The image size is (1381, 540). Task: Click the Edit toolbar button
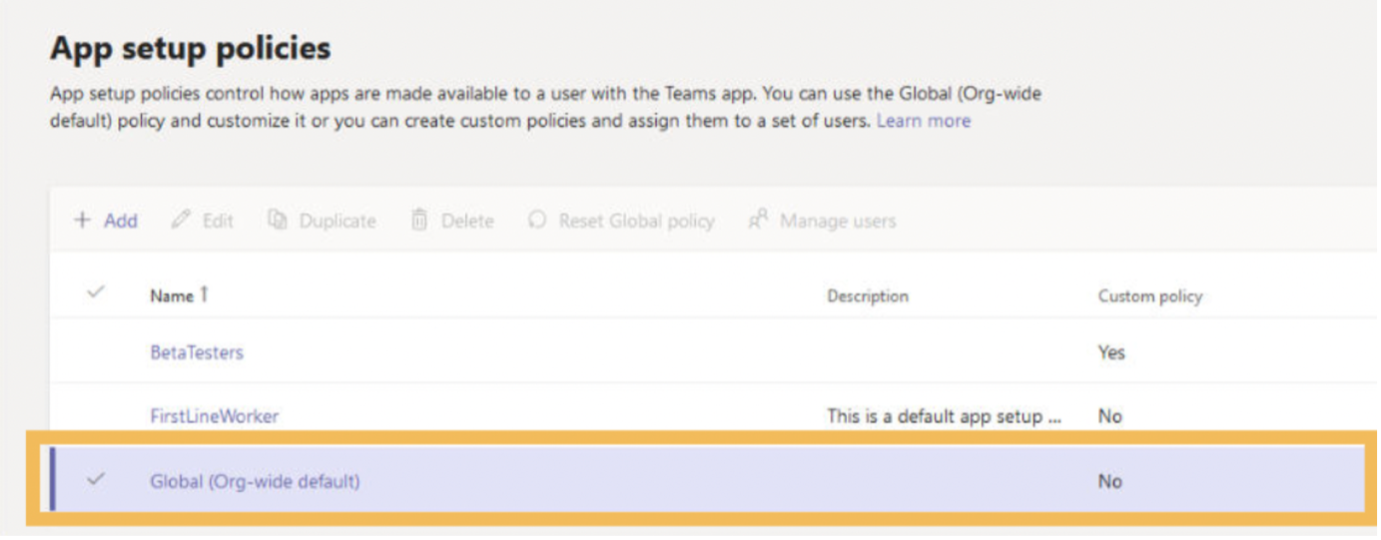202,221
